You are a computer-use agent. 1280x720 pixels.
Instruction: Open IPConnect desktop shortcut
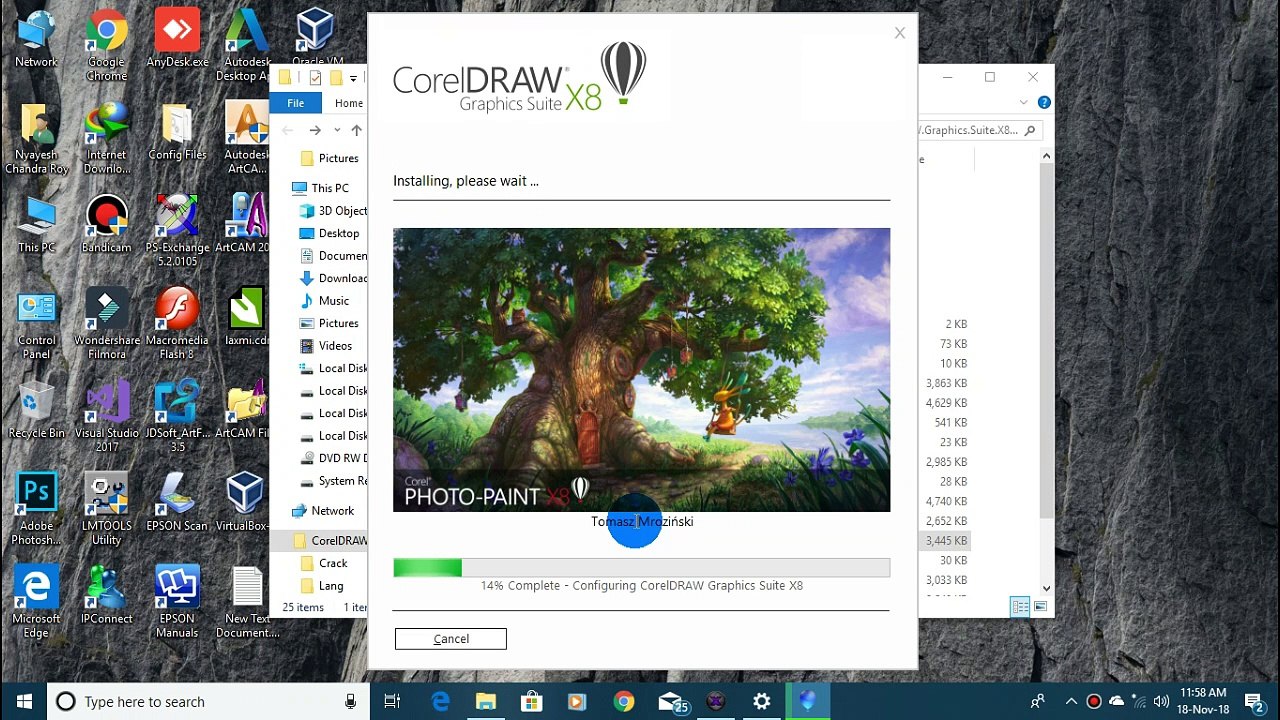point(106,595)
